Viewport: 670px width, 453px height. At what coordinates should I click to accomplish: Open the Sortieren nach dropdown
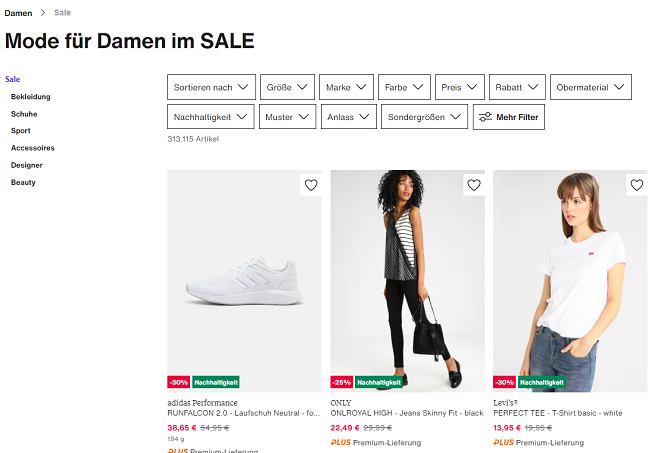click(x=211, y=87)
